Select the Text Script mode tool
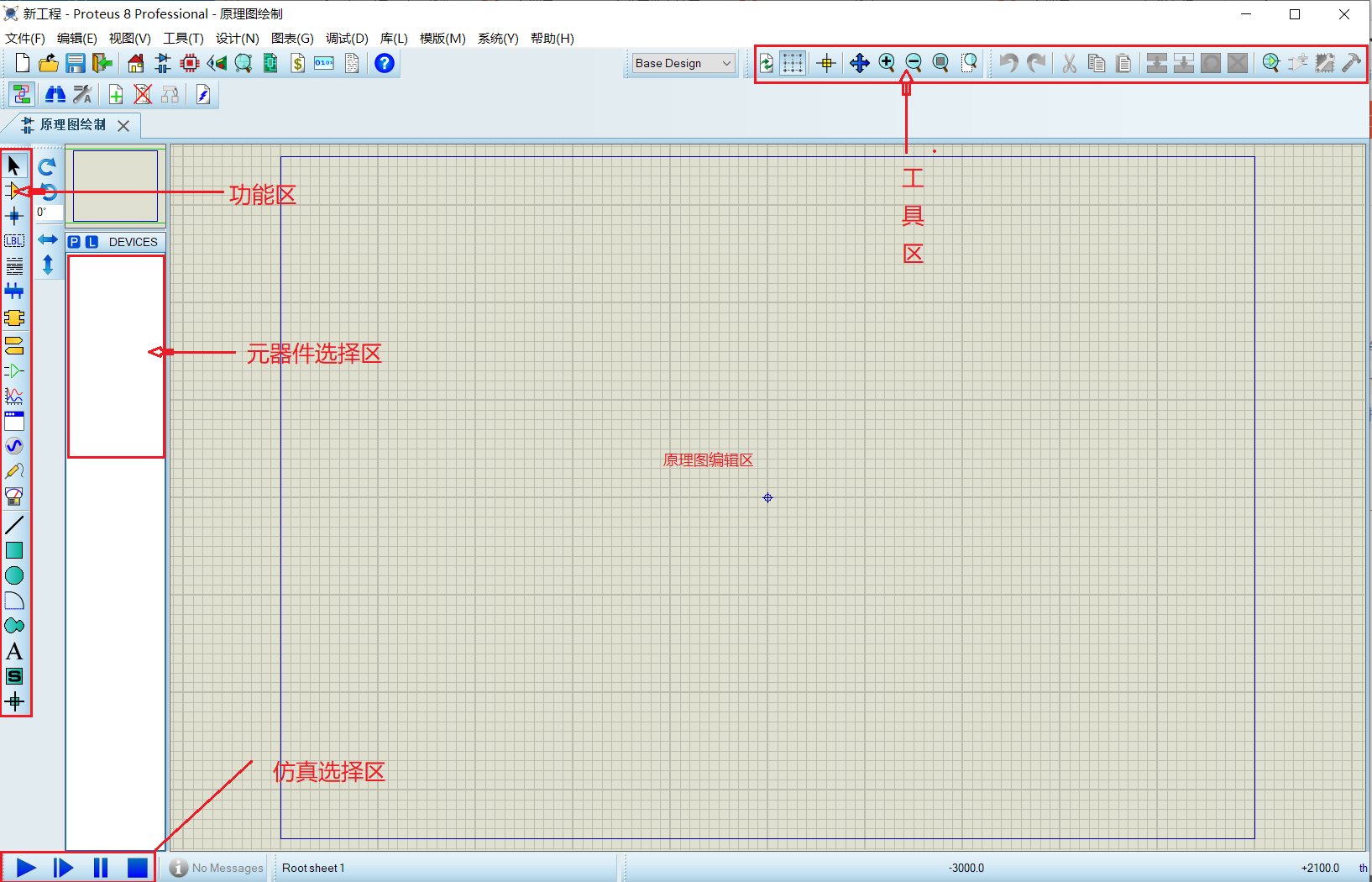This screenshot has width=1372, height=882. 14,266
